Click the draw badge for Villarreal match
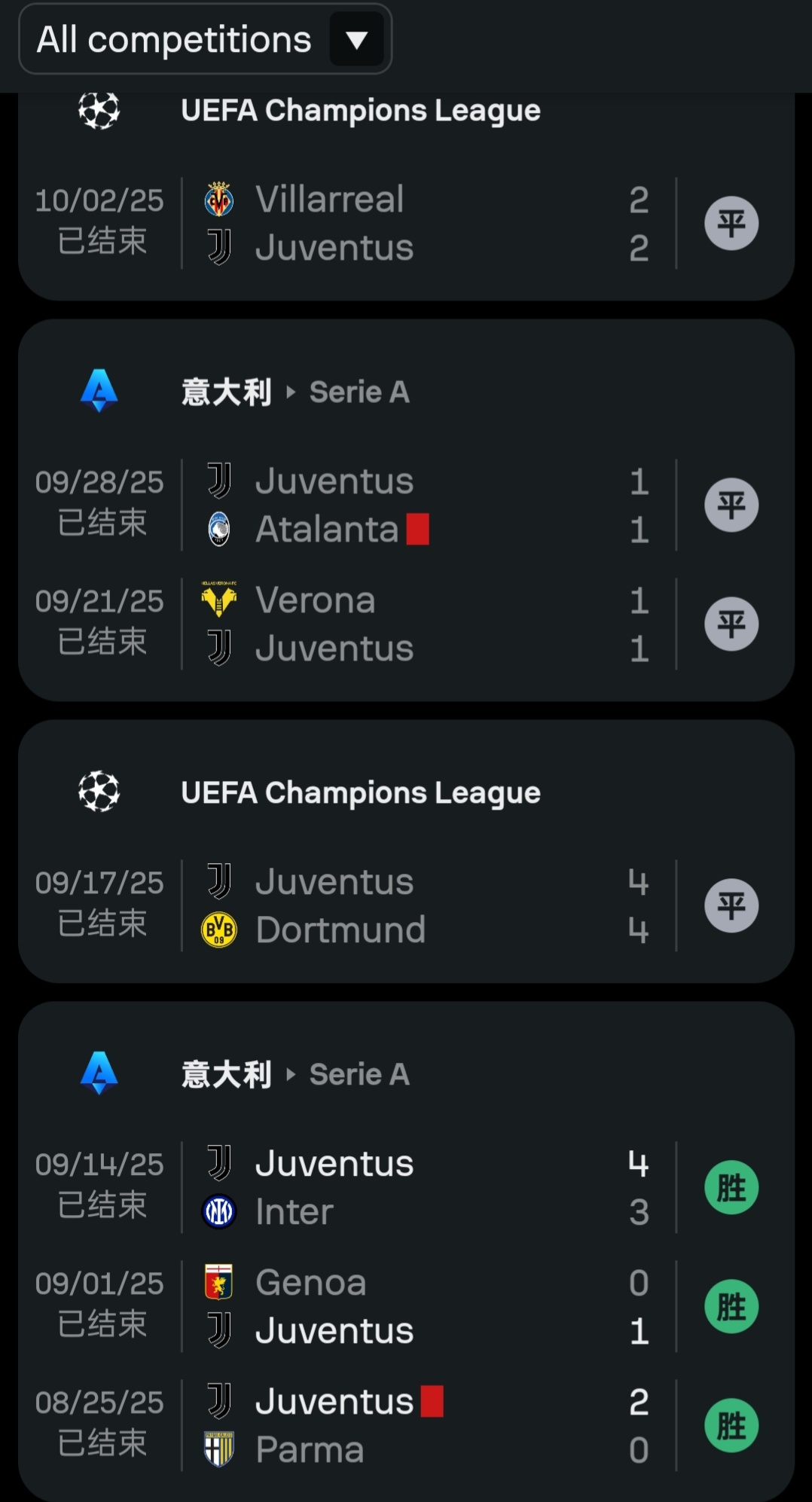The width and height of the screenshot is (812, 1502). pos(731,223)
